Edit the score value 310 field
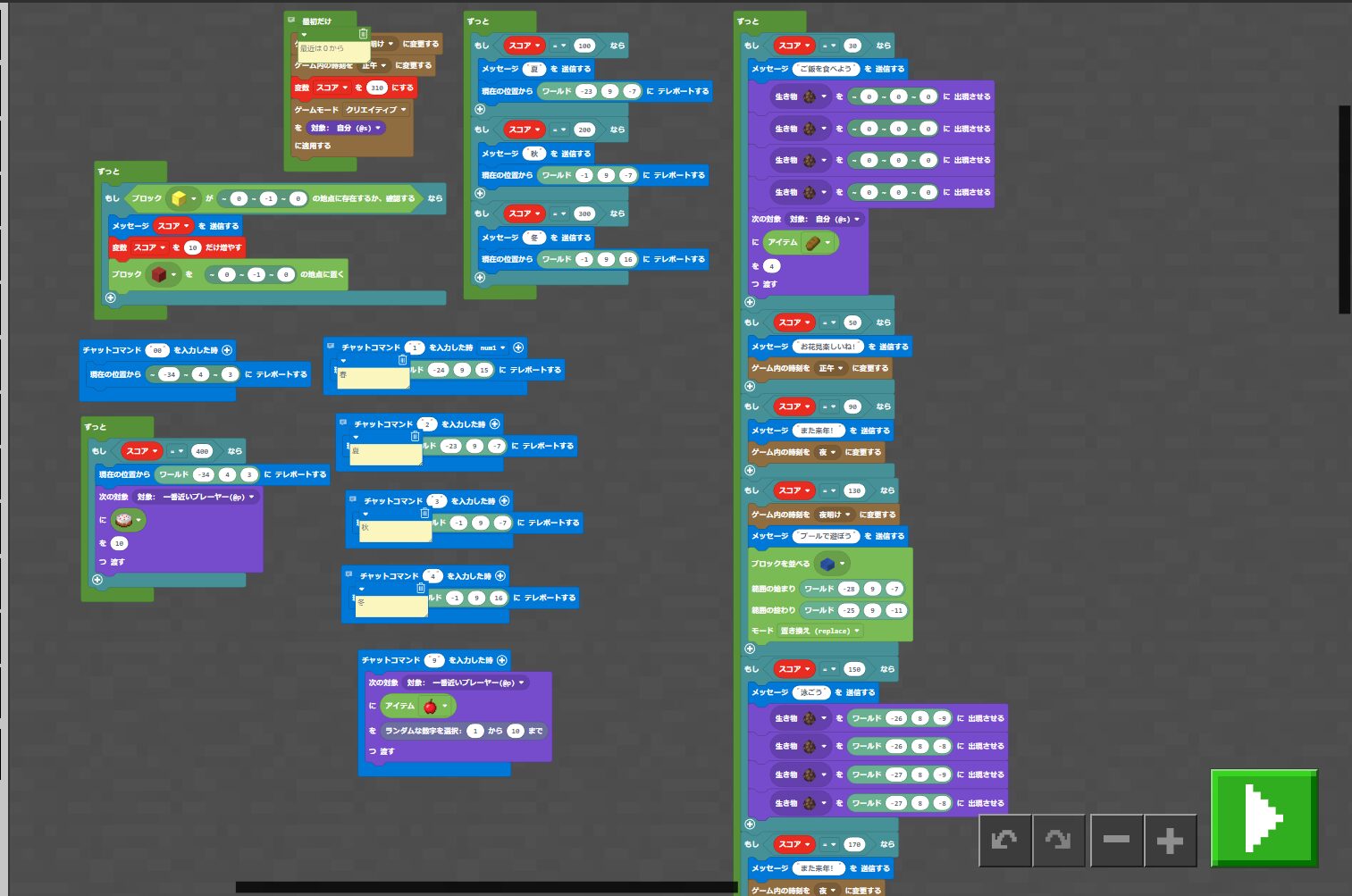This screenshot has width=1352, height=896. [x=376, y=88]
